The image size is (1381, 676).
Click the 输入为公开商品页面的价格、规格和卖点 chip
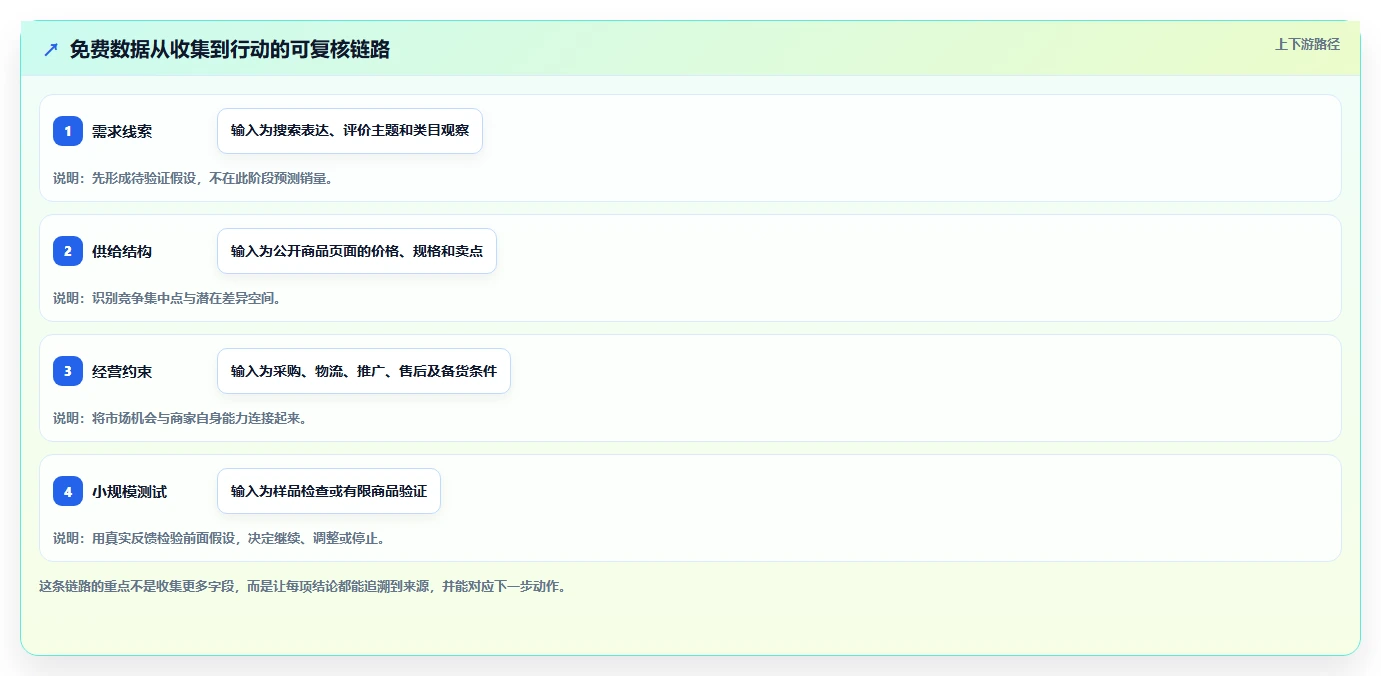click(x=357, y=251)
